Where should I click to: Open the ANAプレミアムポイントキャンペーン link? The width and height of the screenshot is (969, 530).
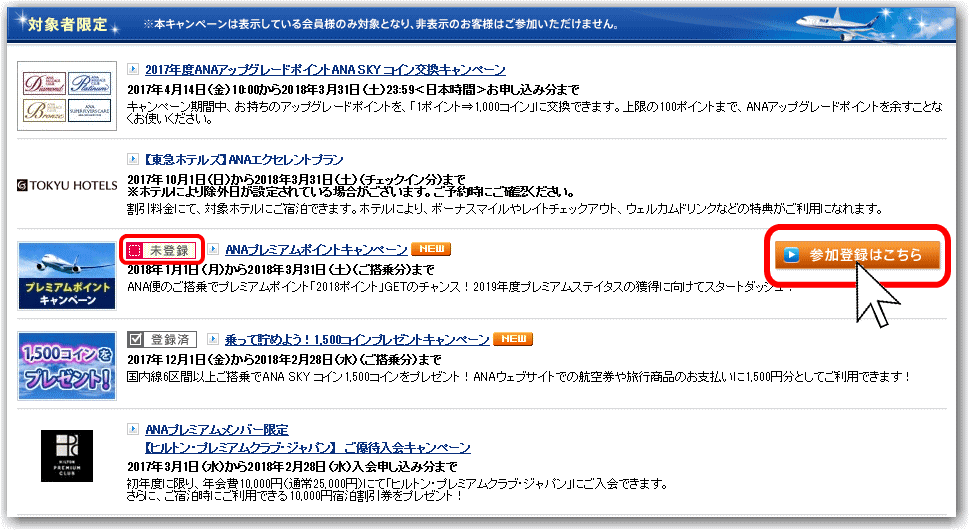coord(316,250)
